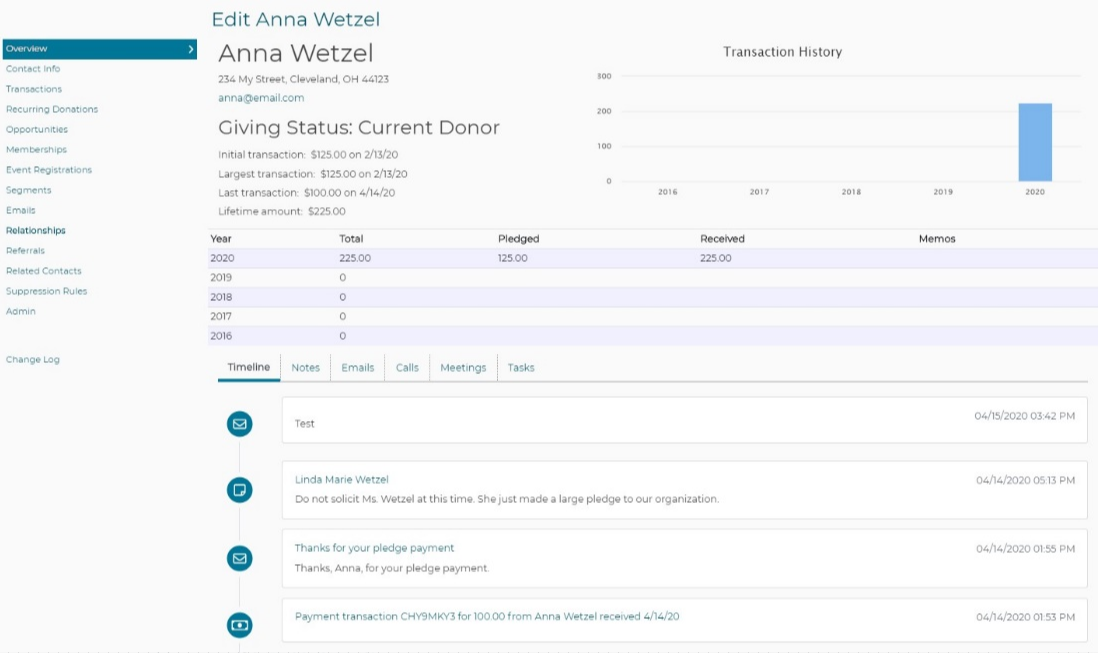The image size is (1098, 653).
Task: Click the Giving Status: Current Donor heading
Action: click(359, 127)
